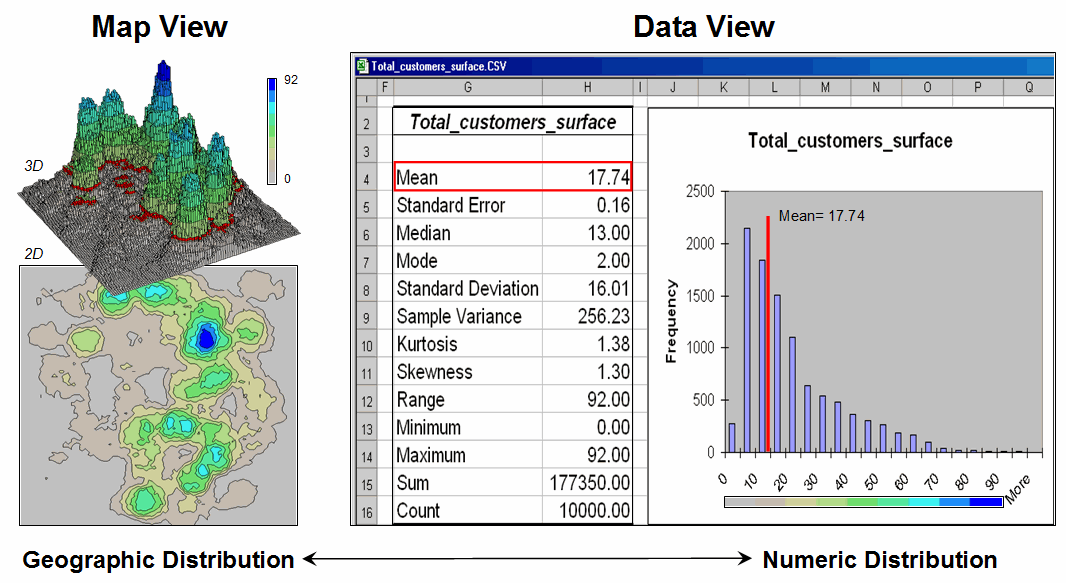Click the Mean value cell 17.74
The image size is (1066, 583).
587,178
